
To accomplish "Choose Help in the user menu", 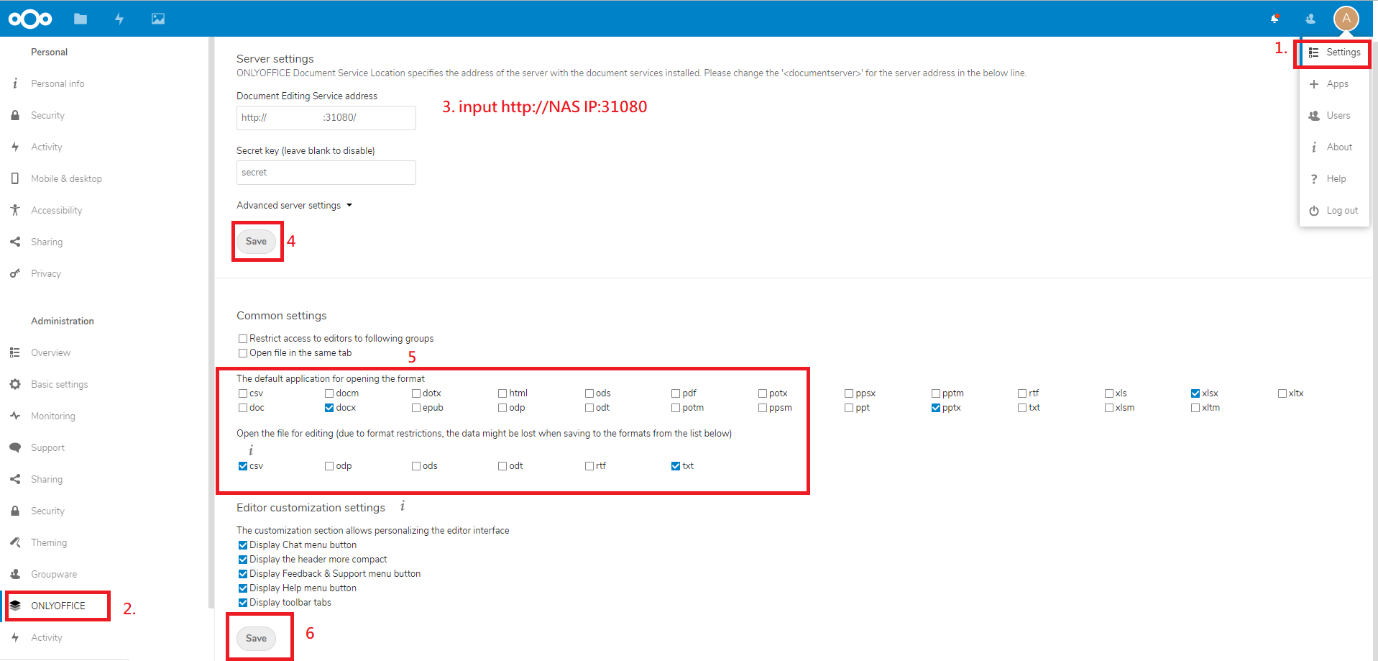I will click(1334, 179).
